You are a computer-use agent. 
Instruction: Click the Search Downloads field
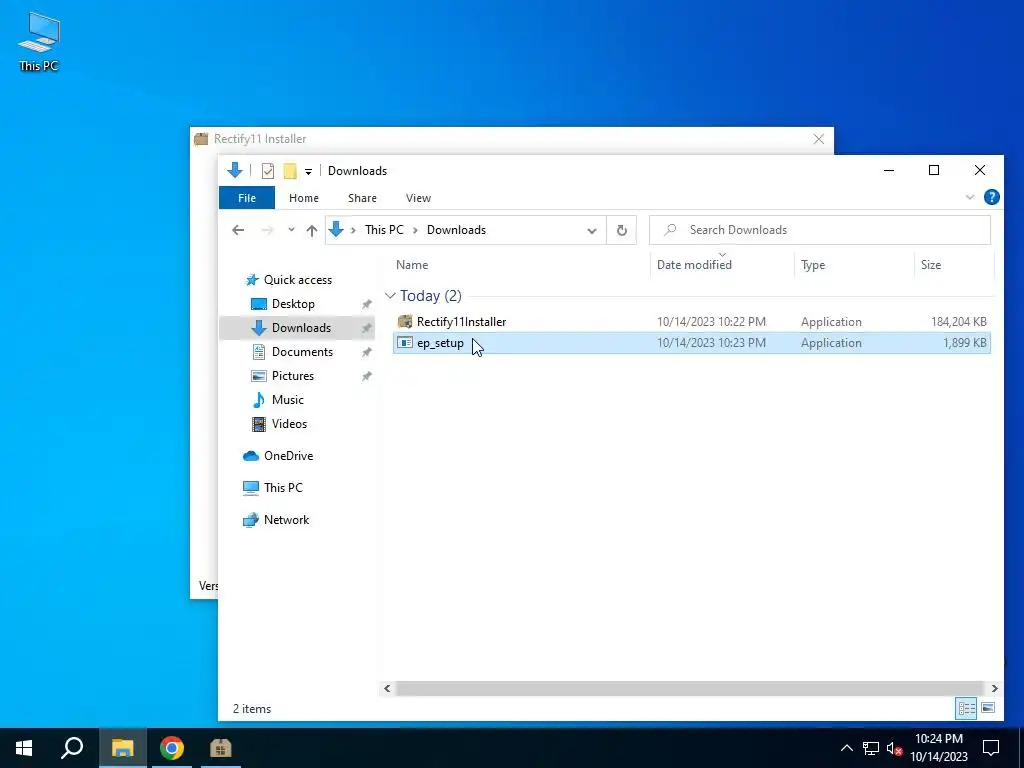[x=820, y=230]
